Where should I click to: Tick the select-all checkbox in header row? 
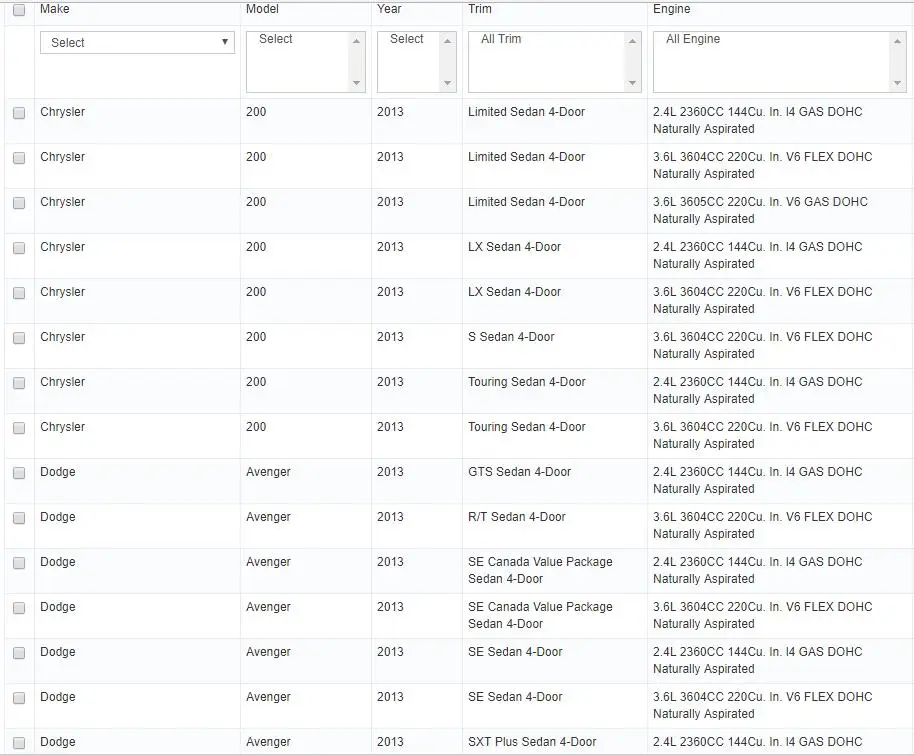[x=19, y=10]
